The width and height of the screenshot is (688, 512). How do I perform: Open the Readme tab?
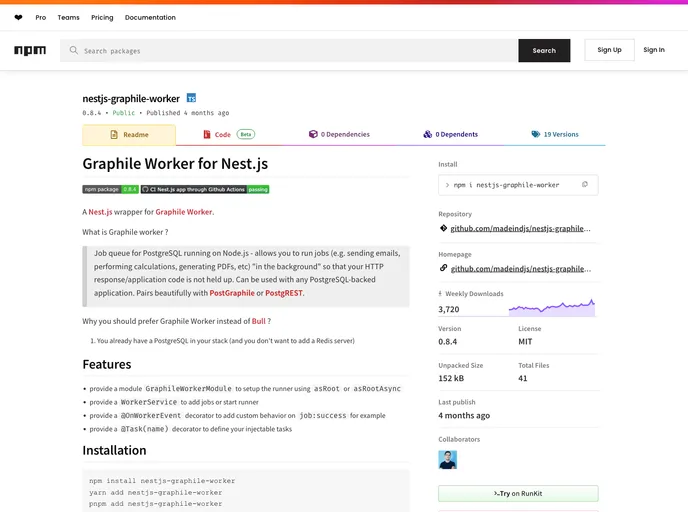(x=129, y=135)
